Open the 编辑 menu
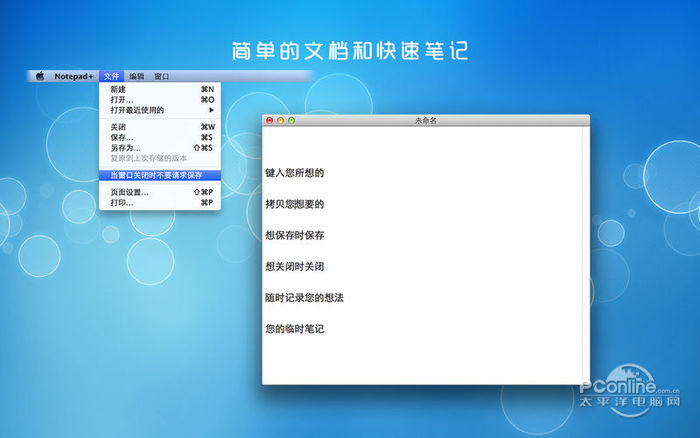 click(x=137, y=76)
